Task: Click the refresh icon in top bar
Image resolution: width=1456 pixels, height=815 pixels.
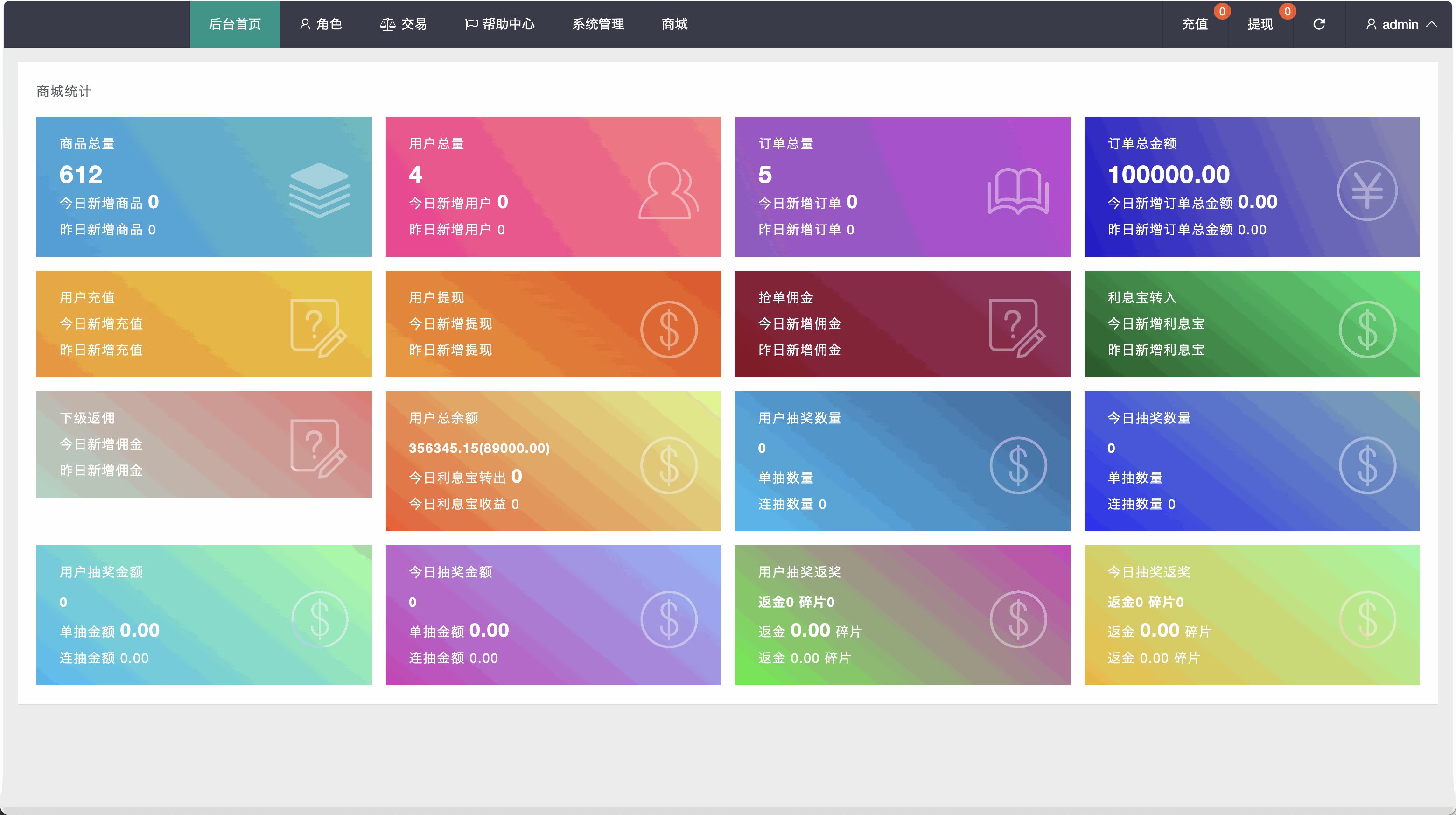Action: click(1319, 24)
